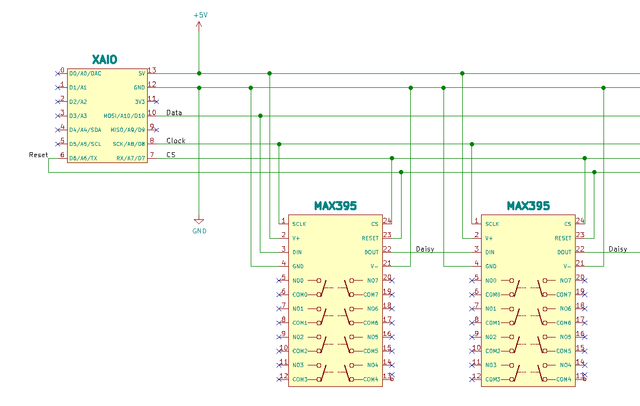Click the Clock net label
Viewport: 640px width, 406px height.
176,141
